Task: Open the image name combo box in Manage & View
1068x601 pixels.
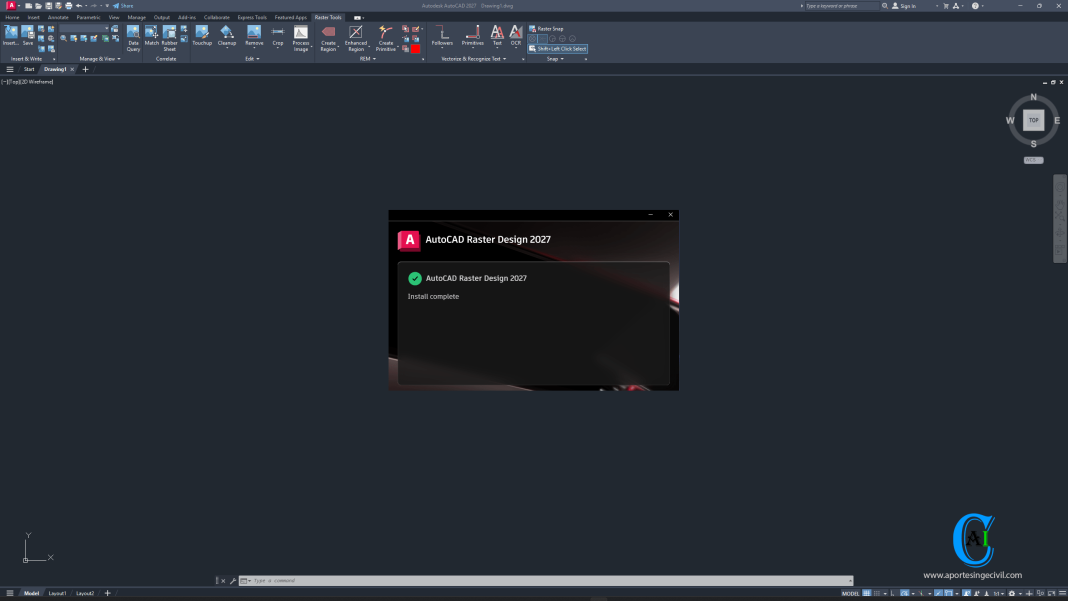Action: coord(84,29)
